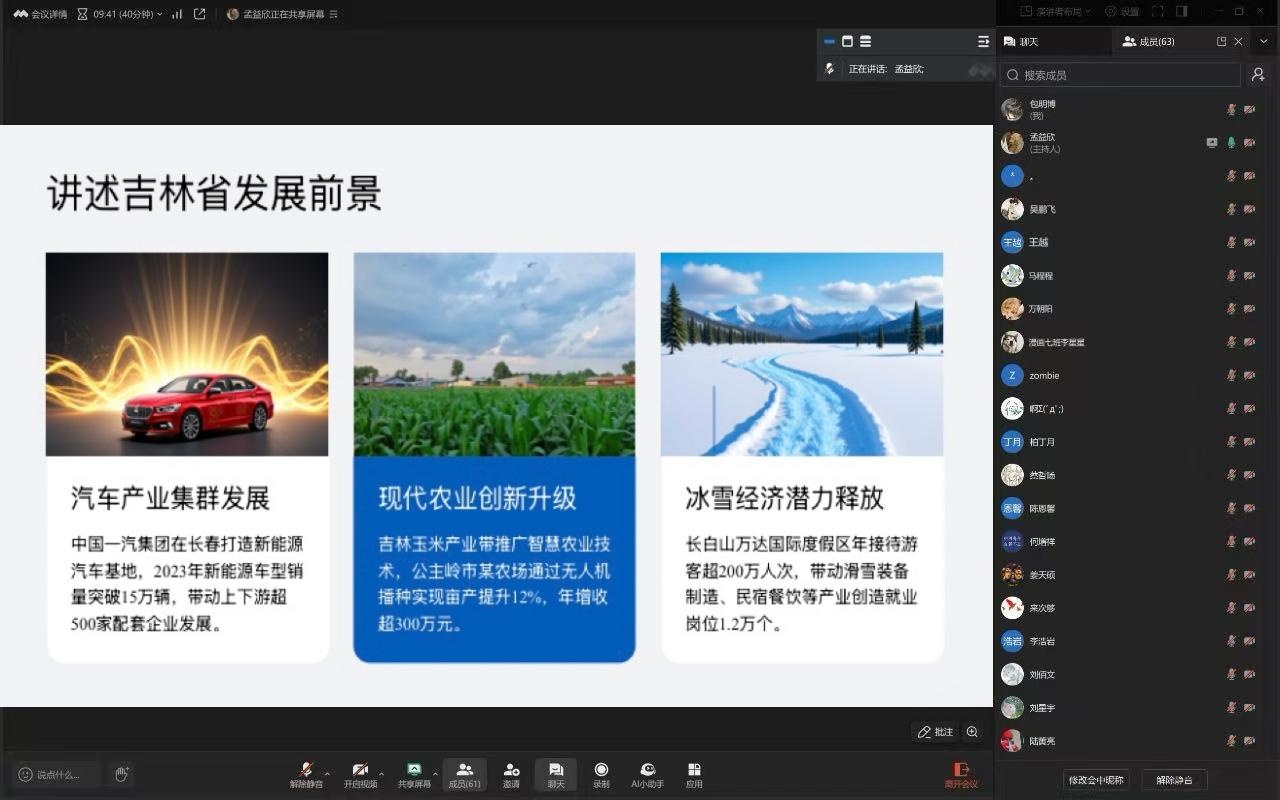Toggle 聊天 chat from bottom toolbar
The height and width of the screenshot is (800, 1280).
556,775
